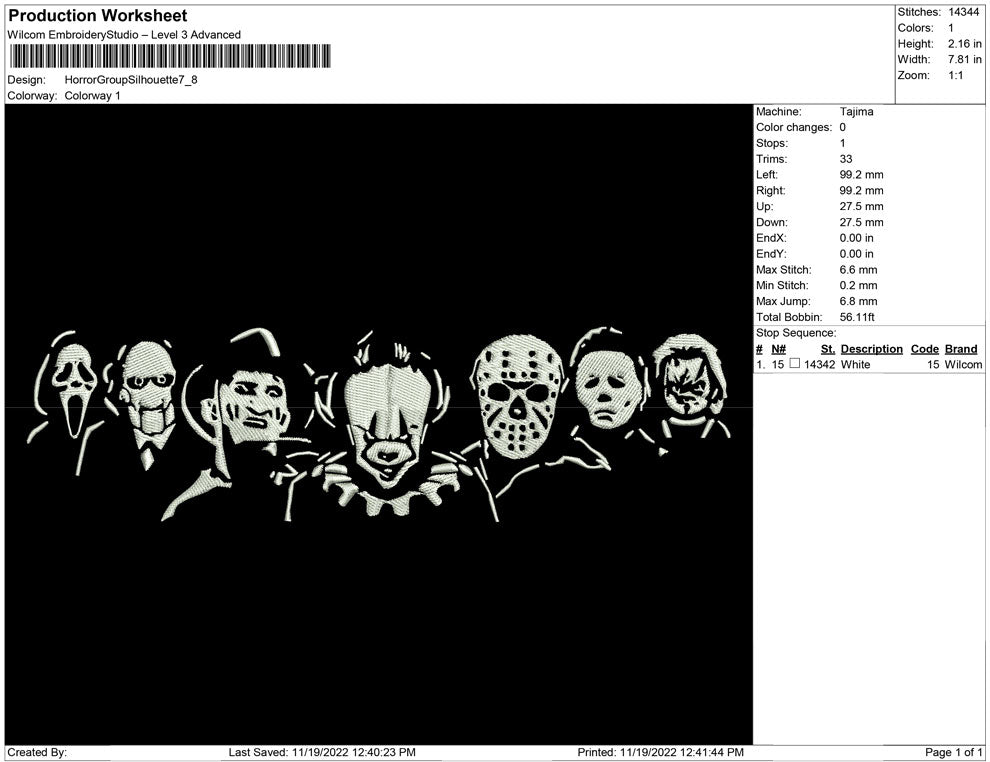Click the Stitches count 14344

tap(963, 12)
